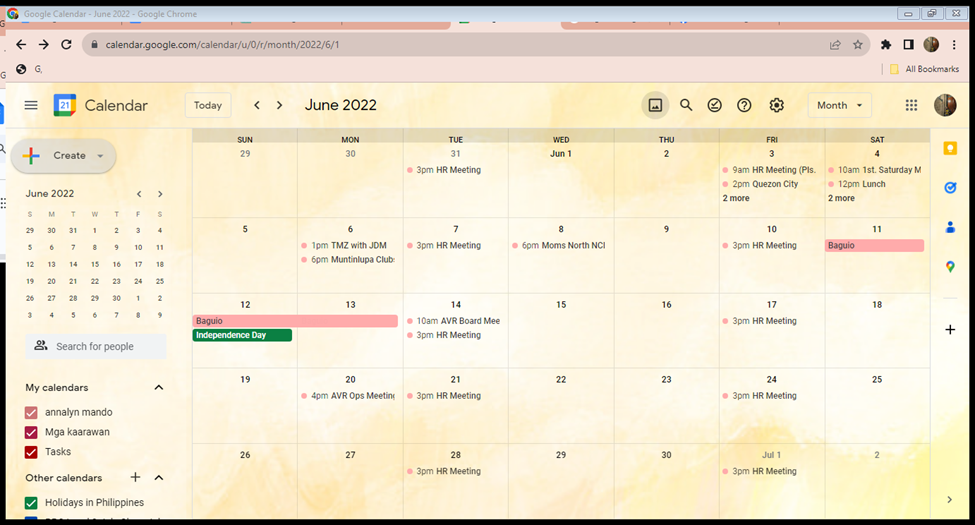Hide the side panel with the chevron
The height and width of the screenshot is (525, 975).
(x=950, y=499)
